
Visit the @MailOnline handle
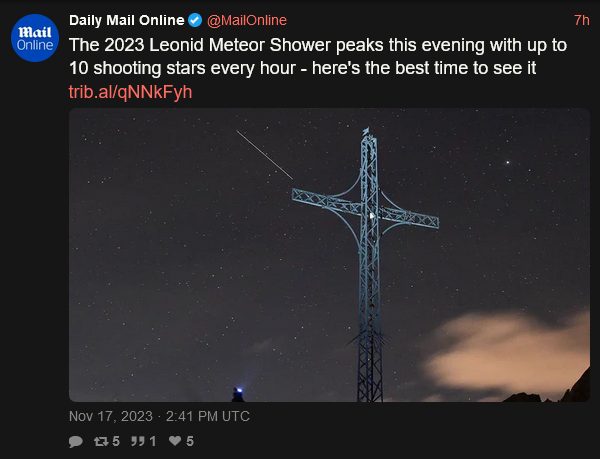pos(247,20)
